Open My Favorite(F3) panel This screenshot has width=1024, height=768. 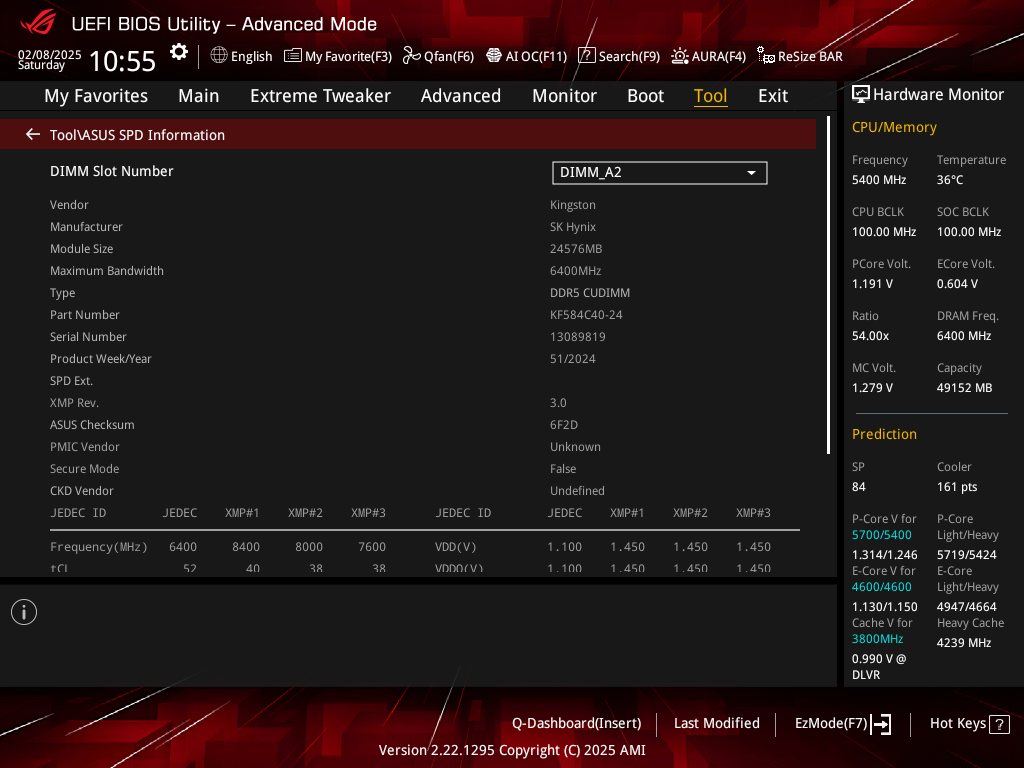click(338, 56)
